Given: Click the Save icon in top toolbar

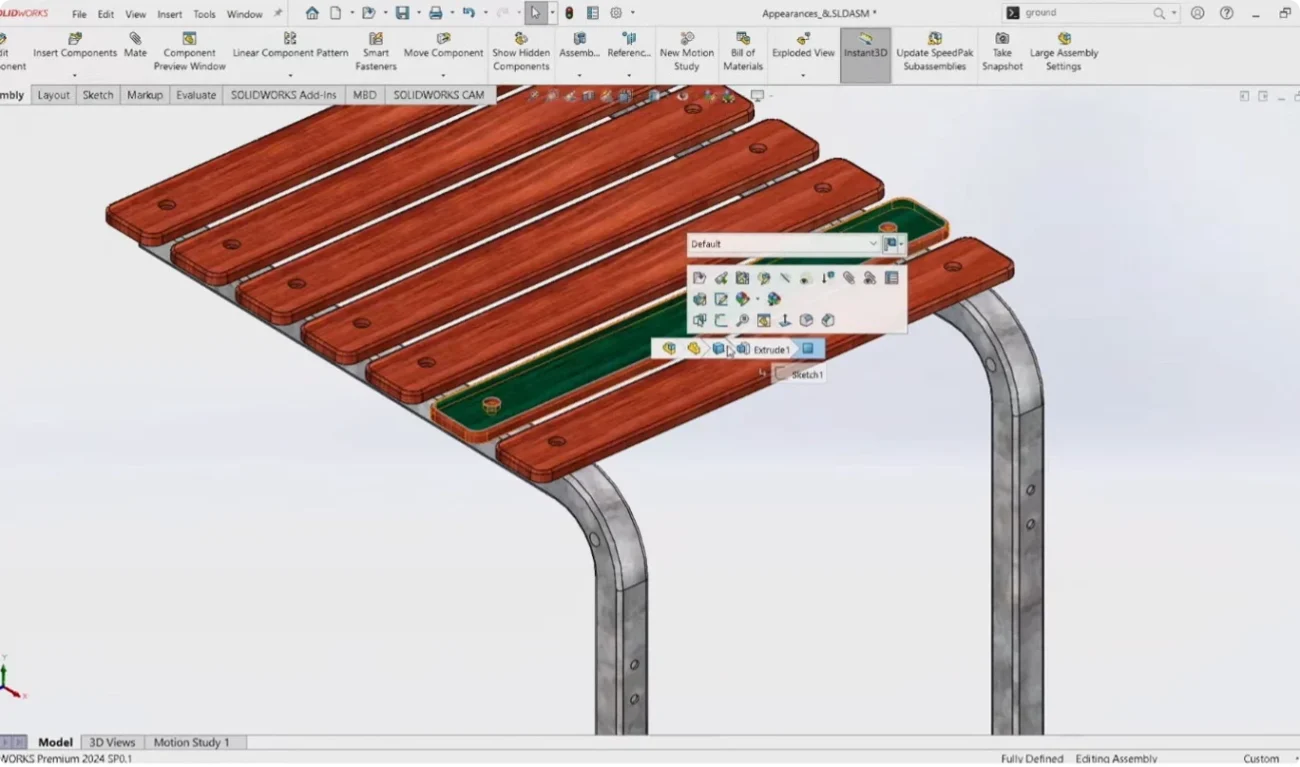Looking at the screenshot, I should 402,14.
